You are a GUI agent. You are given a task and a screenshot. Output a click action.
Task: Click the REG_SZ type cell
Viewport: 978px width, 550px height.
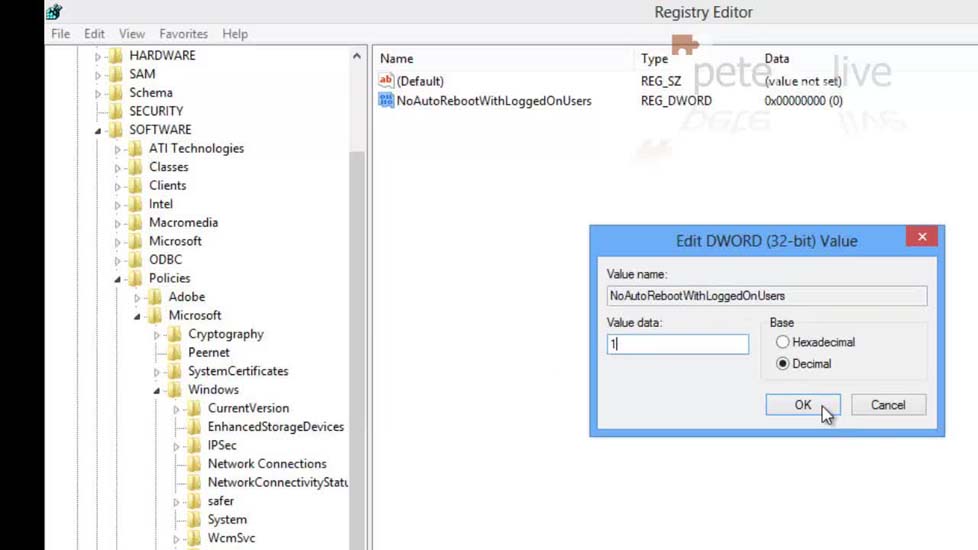pos(661,81)
